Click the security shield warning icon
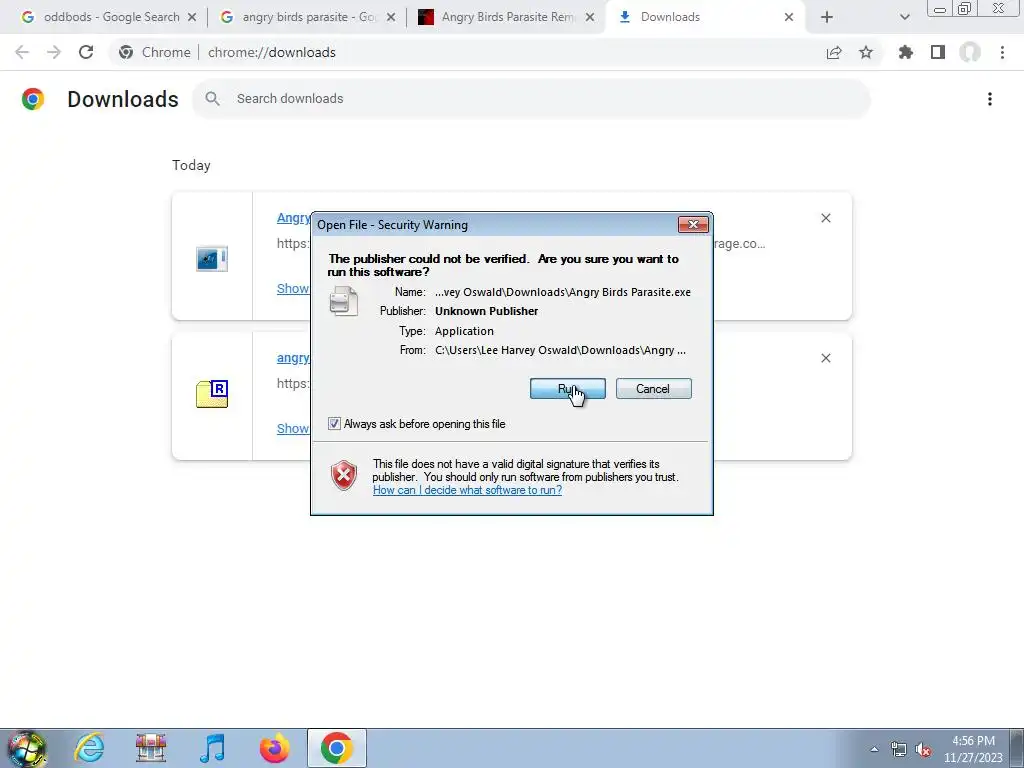 pyautogui.click(x=344, y=475)
